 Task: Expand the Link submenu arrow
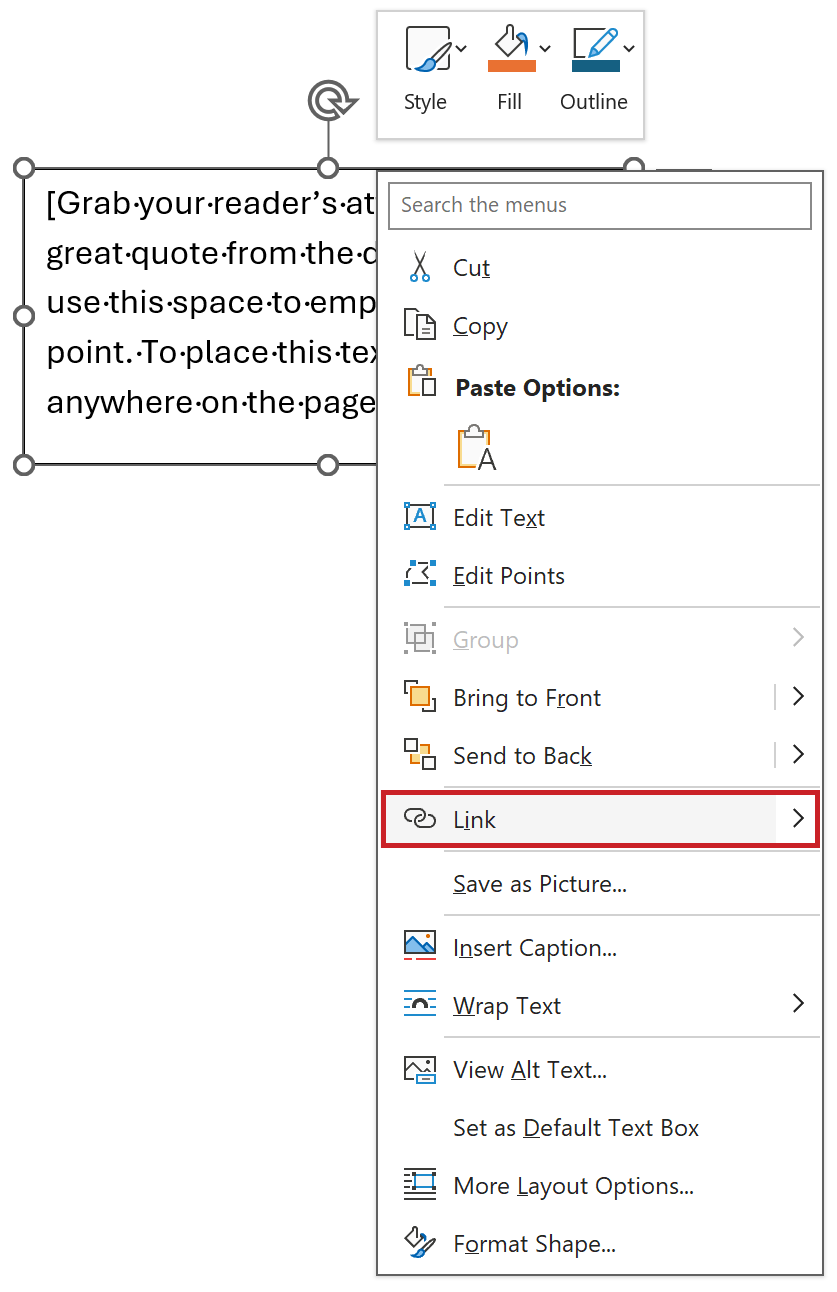(x=798, y=819)
